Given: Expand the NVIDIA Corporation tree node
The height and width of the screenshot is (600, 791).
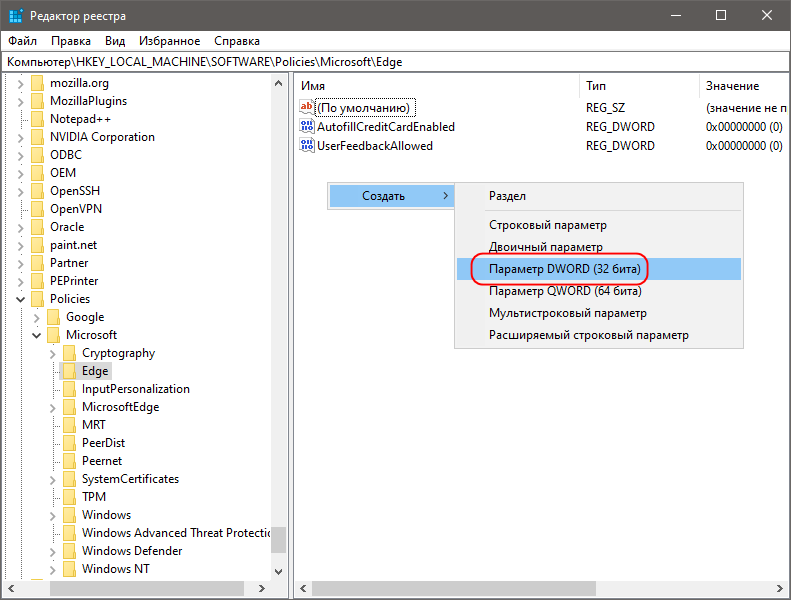Looking at the screenshot, I should 21,137.
